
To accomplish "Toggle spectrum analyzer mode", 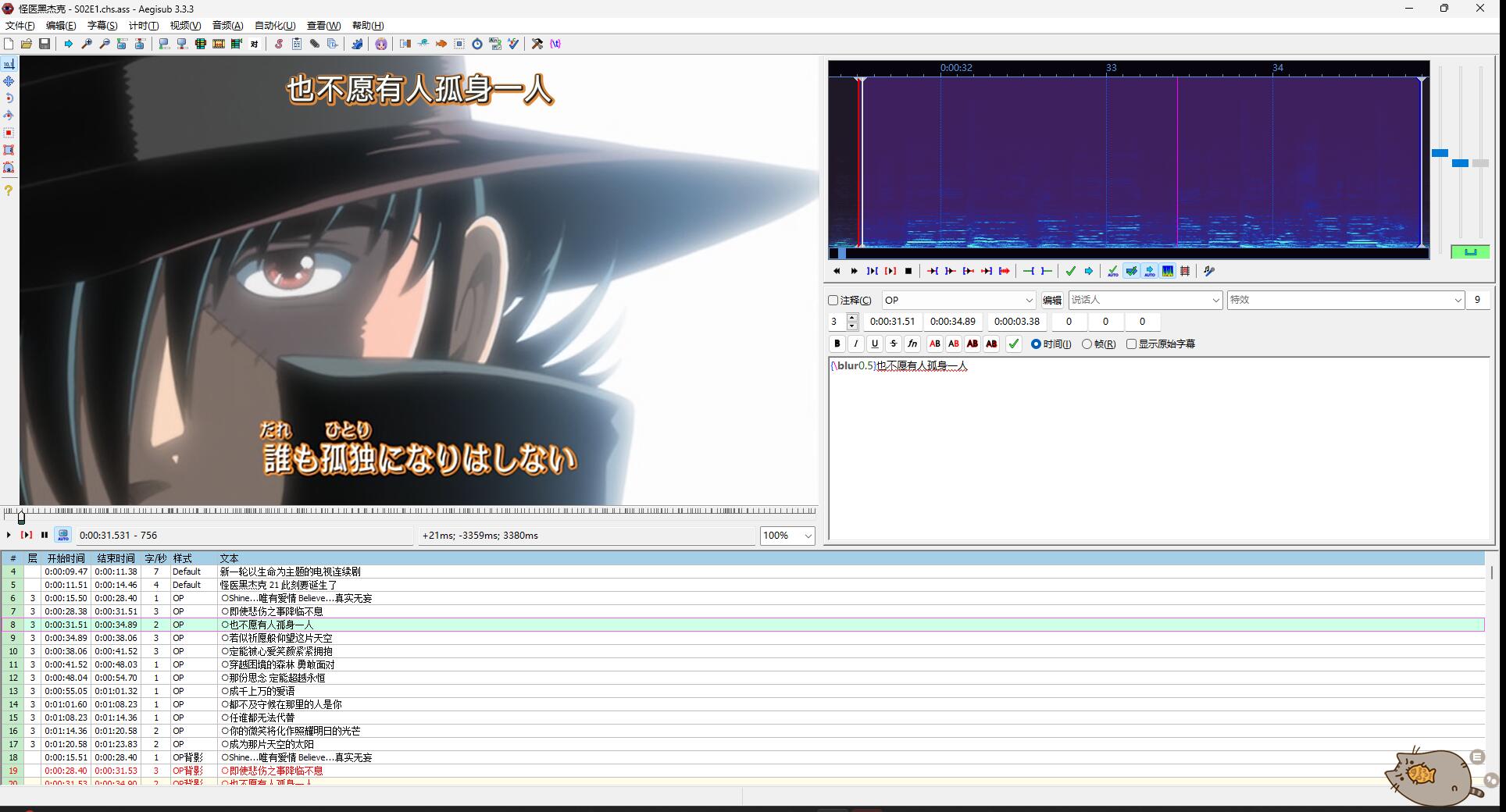I will coord(1168,271).
